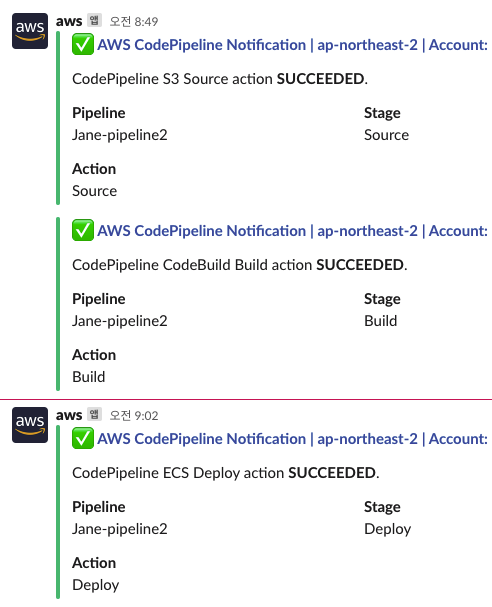Click the green checkmark on the ECS Deploy notification
Viewport: 492px width, 607px height.
[x=83, y=438]
